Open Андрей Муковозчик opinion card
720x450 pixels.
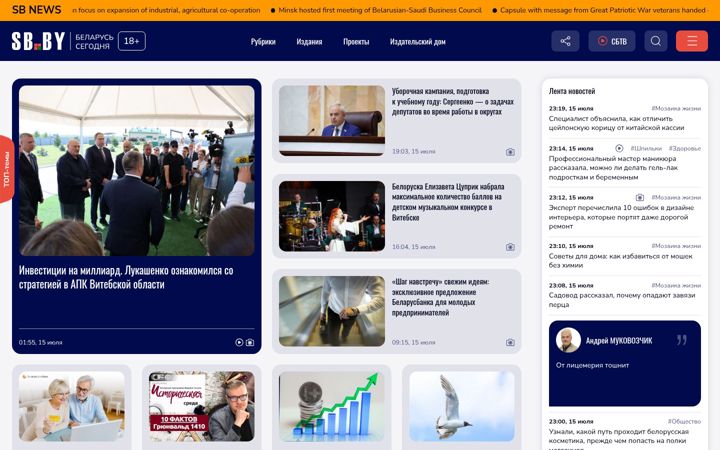624,363
